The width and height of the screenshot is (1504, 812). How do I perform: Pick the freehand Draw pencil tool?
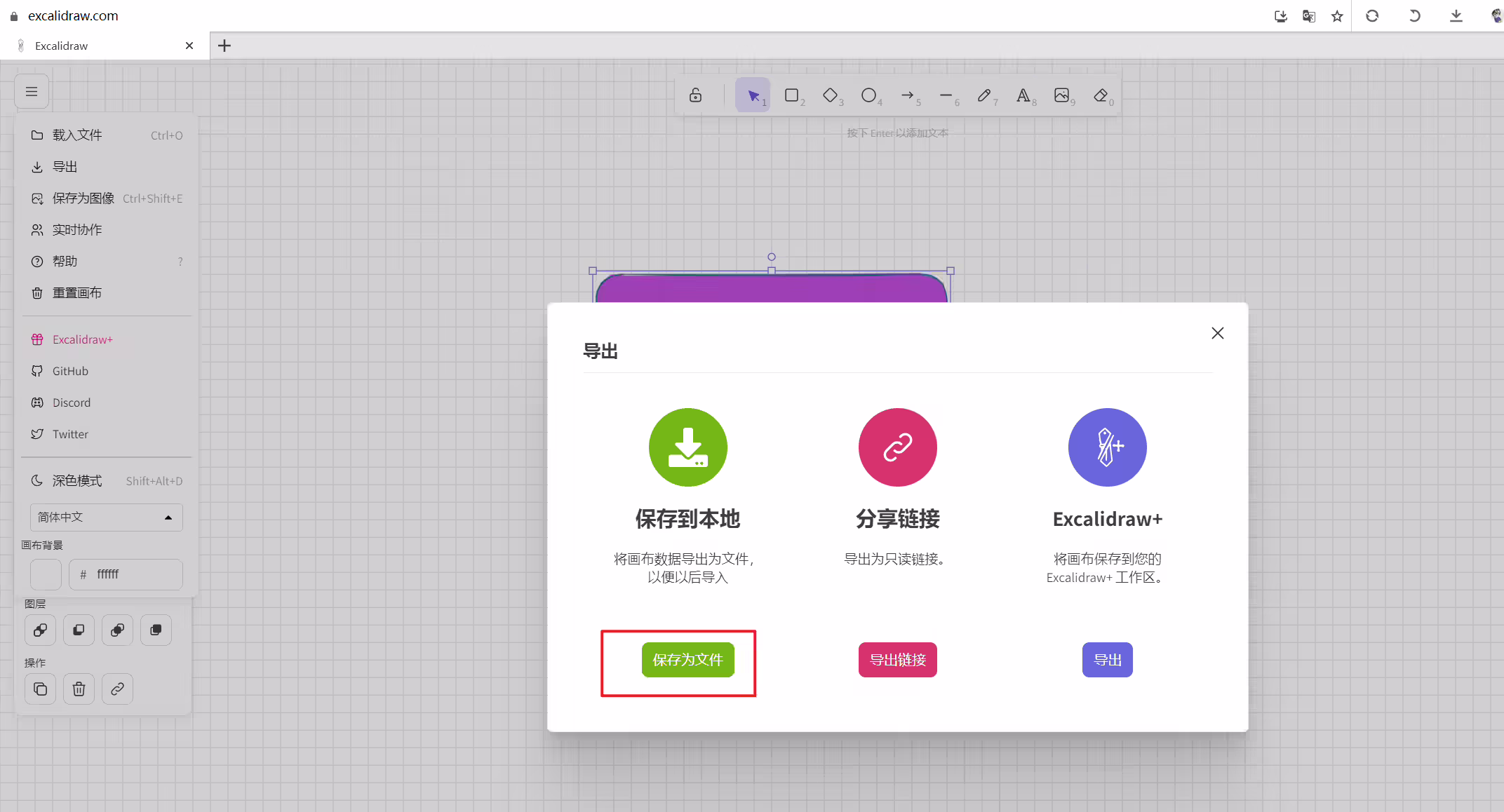985,95
